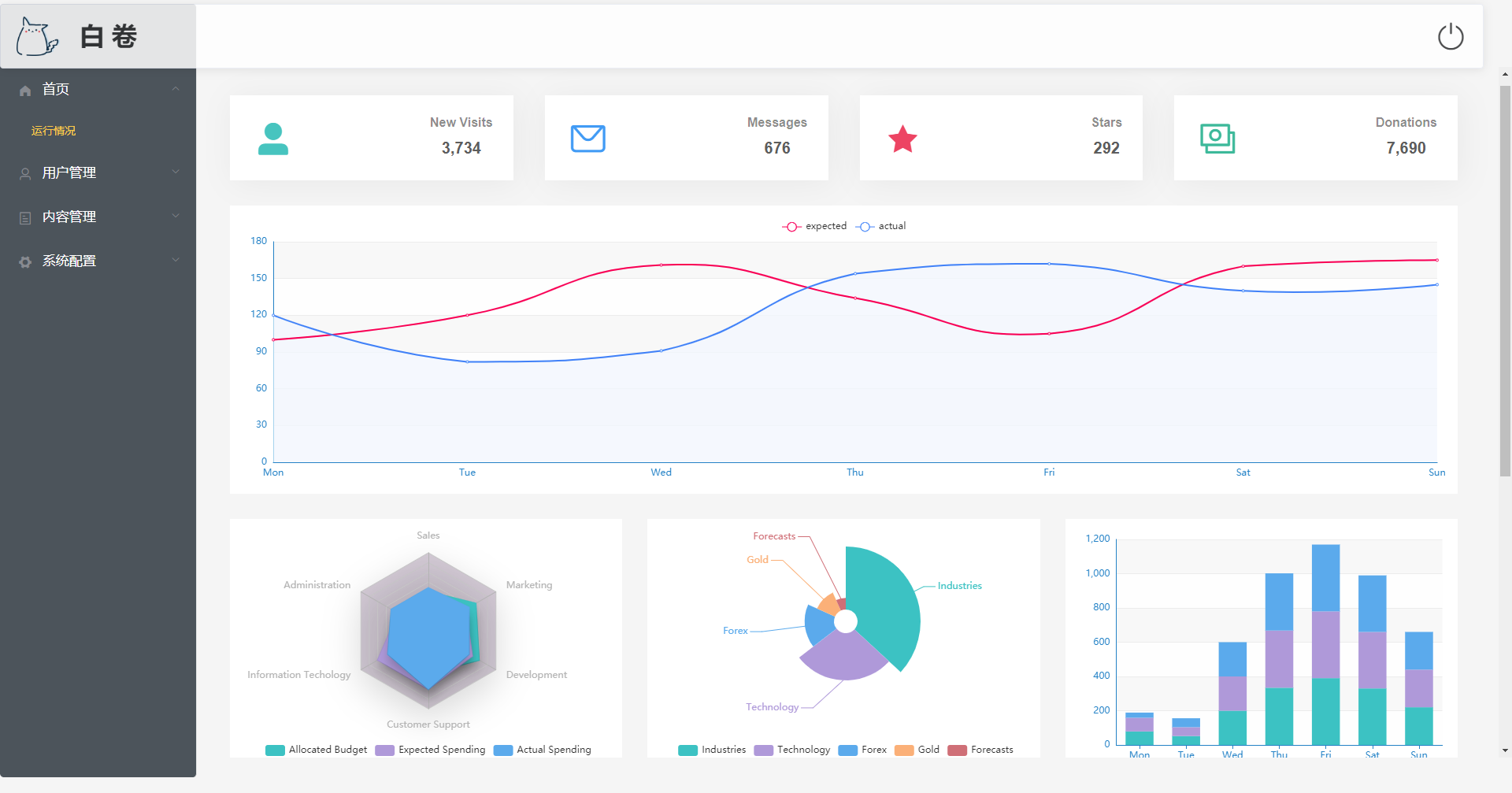Open the 用户管理 sidebar menu
Screen dimensions: 1512x793
coord(98,172)
